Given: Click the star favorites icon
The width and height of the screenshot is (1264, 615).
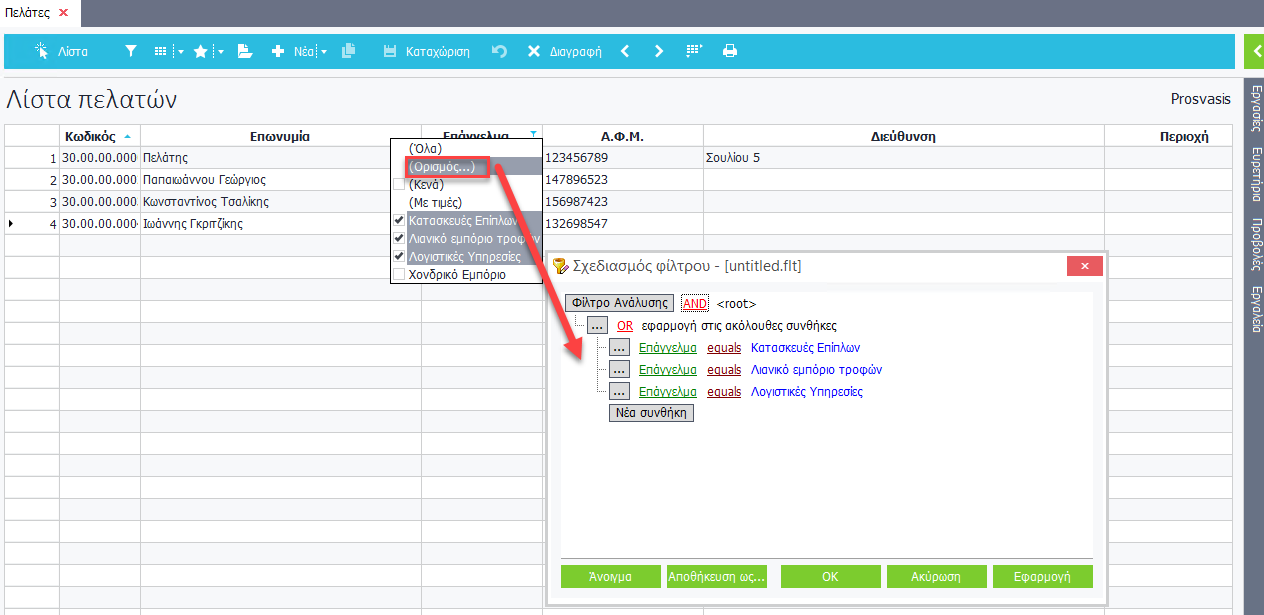Looking at the screenshot, I should pyautogui.click(x=201, y=51).
